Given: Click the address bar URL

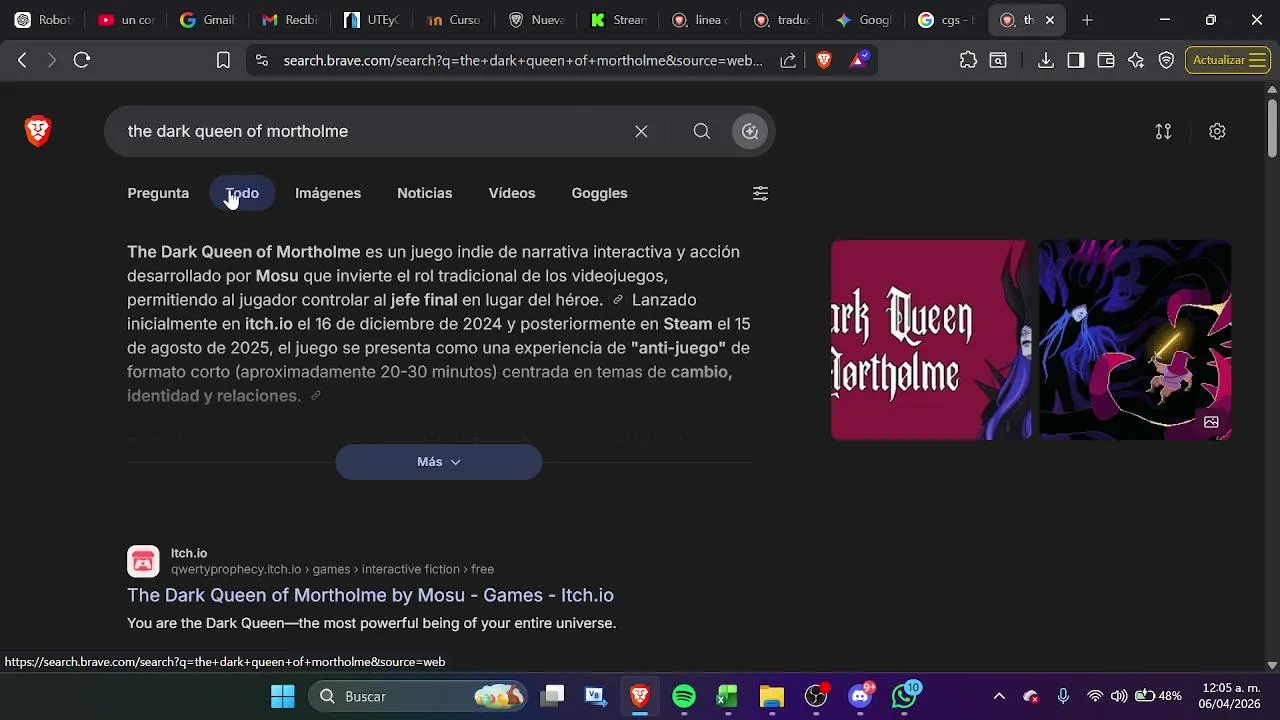Looking at the screenshot, I should click(x=523, y=60).
